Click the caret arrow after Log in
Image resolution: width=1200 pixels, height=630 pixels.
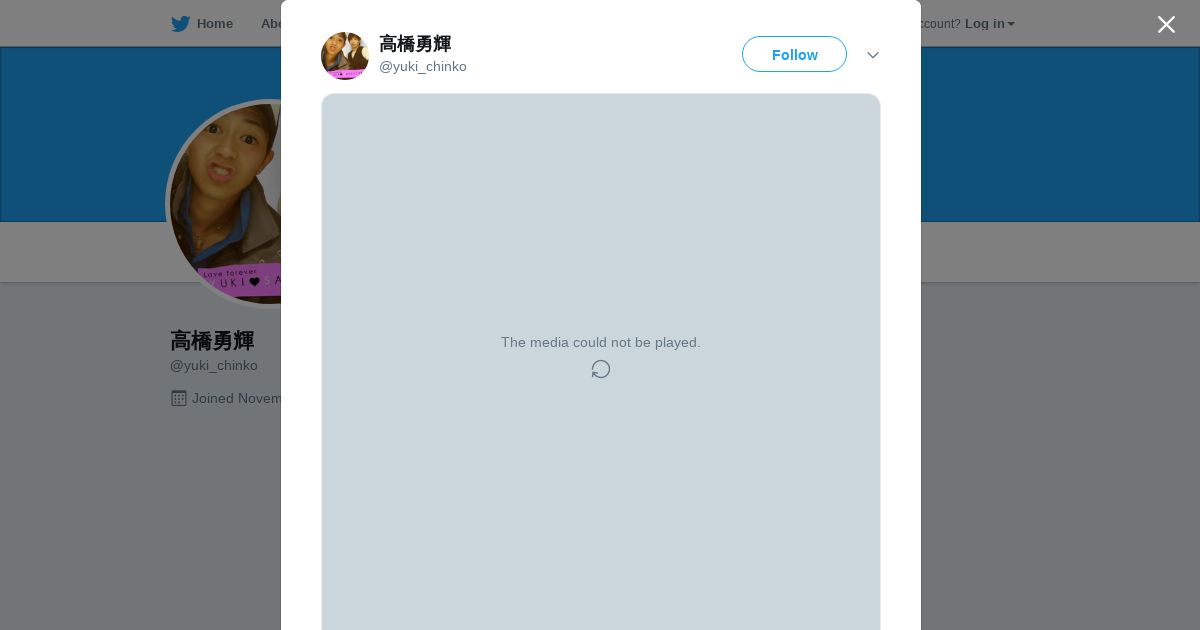(x=1011, y=24)
